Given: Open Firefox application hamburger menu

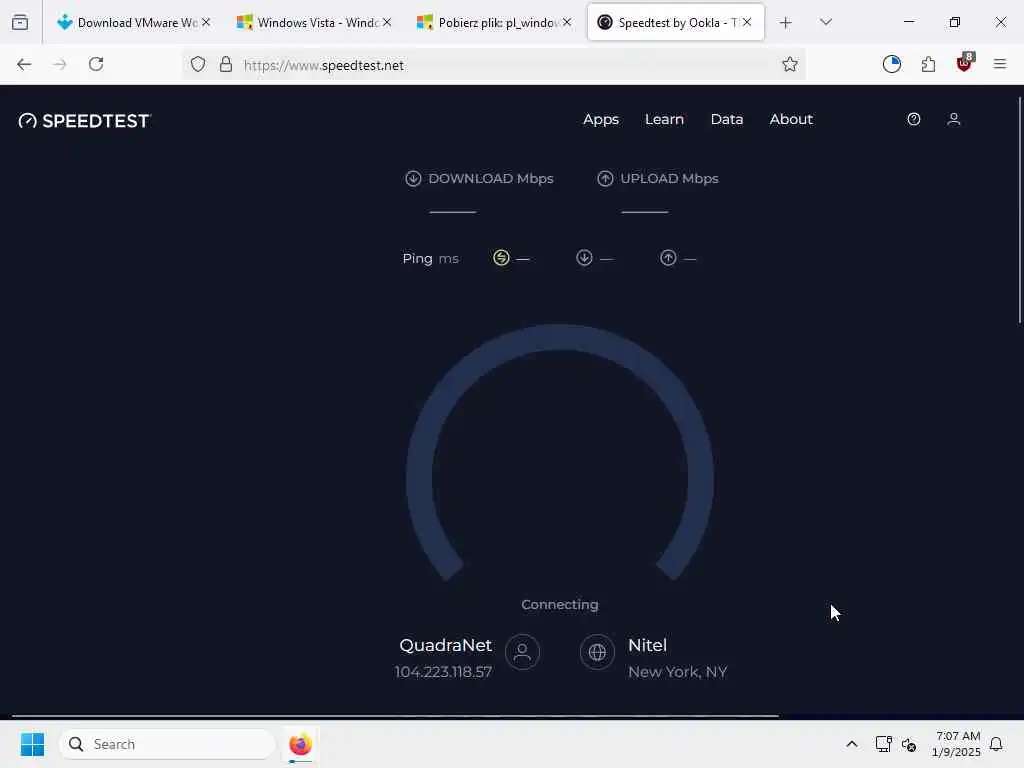Looking at the screenshot, I should pos(1000,64).
